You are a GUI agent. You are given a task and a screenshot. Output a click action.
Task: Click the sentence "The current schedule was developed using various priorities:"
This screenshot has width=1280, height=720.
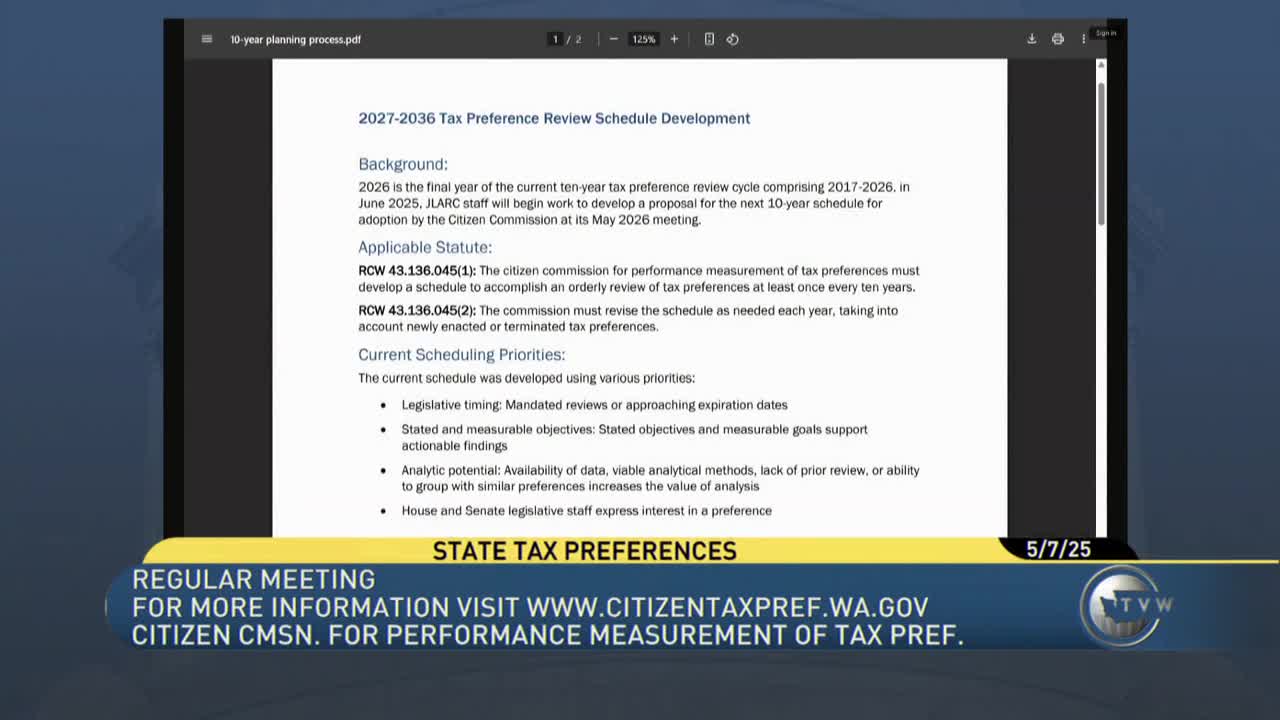pos(526,378)
